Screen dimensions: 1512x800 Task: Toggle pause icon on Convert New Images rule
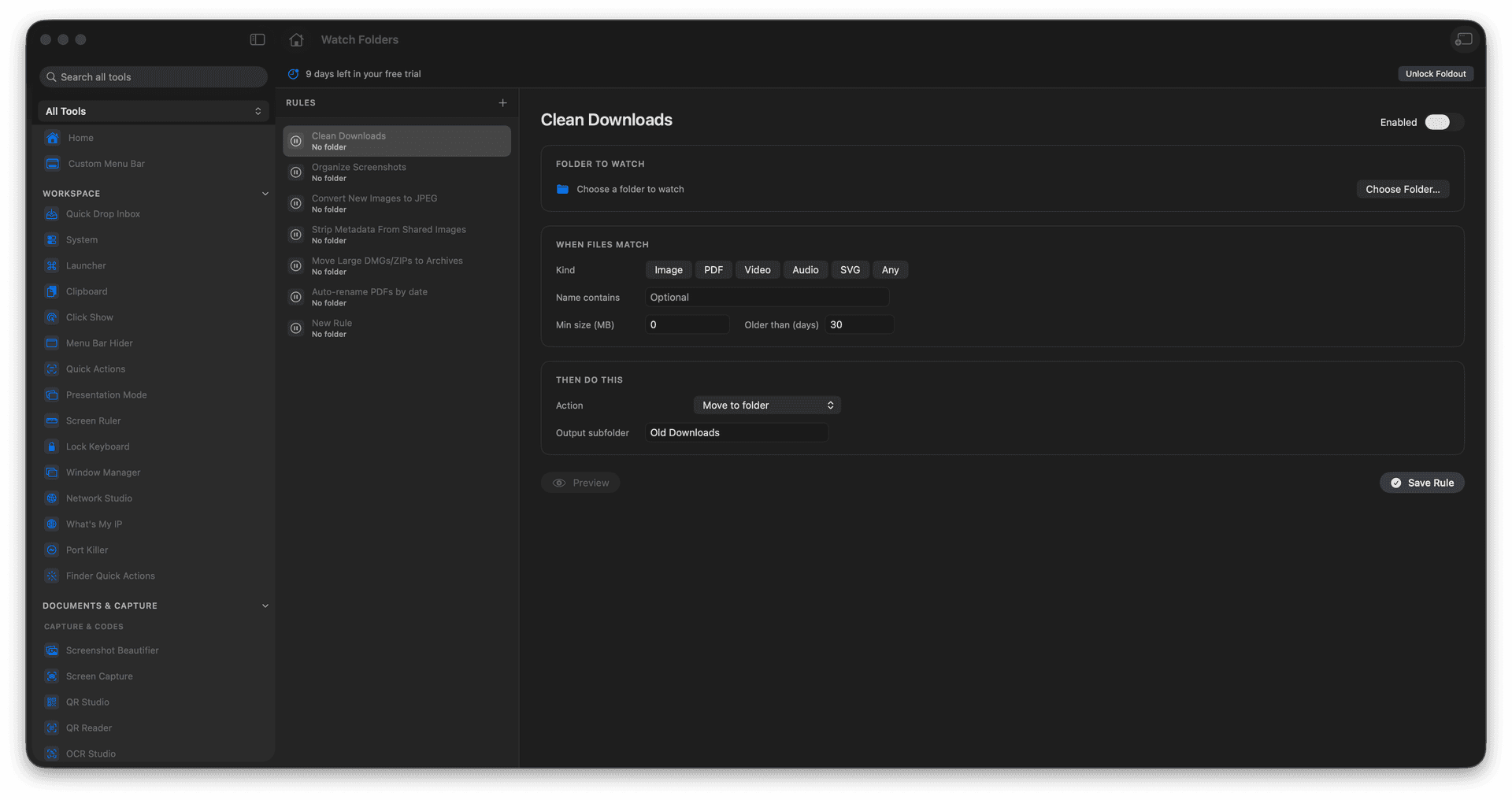(x=296, y=204)
